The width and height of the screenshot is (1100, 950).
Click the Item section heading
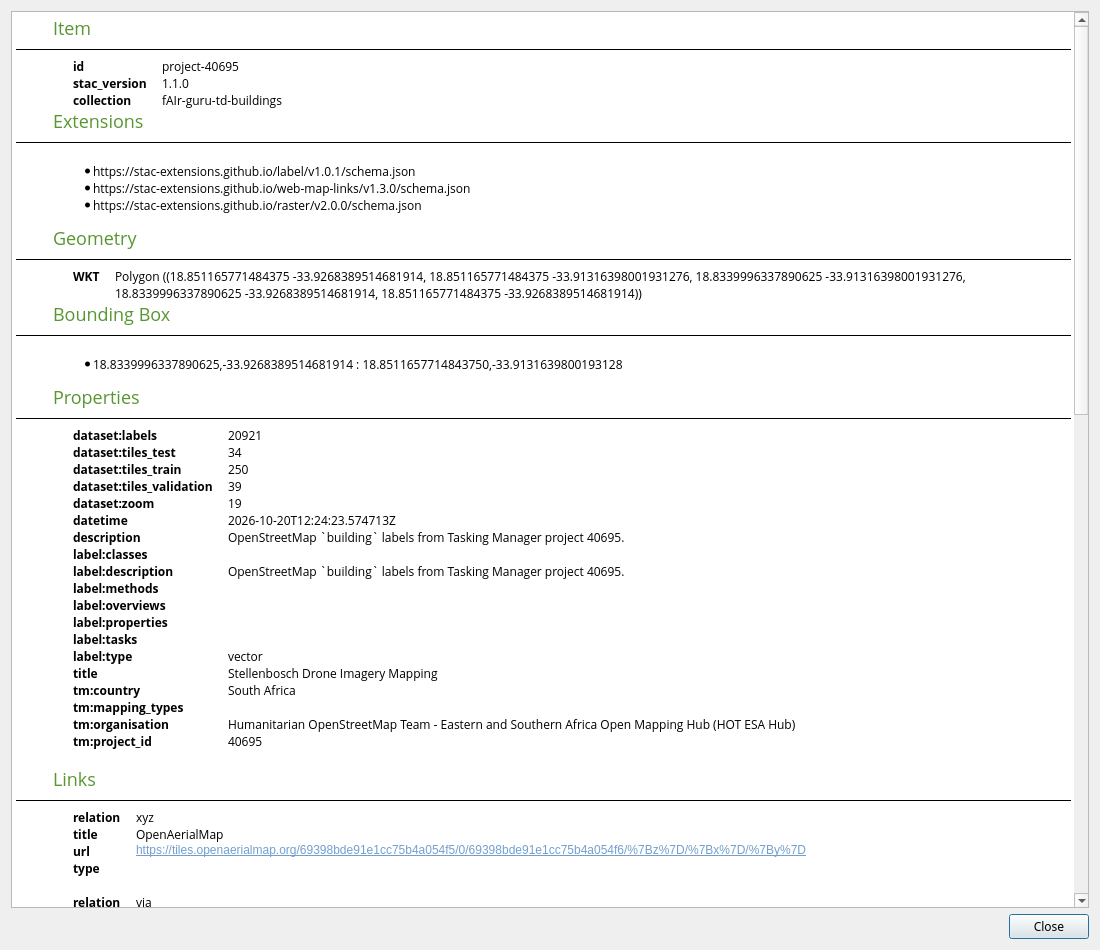tap(72, 29)
